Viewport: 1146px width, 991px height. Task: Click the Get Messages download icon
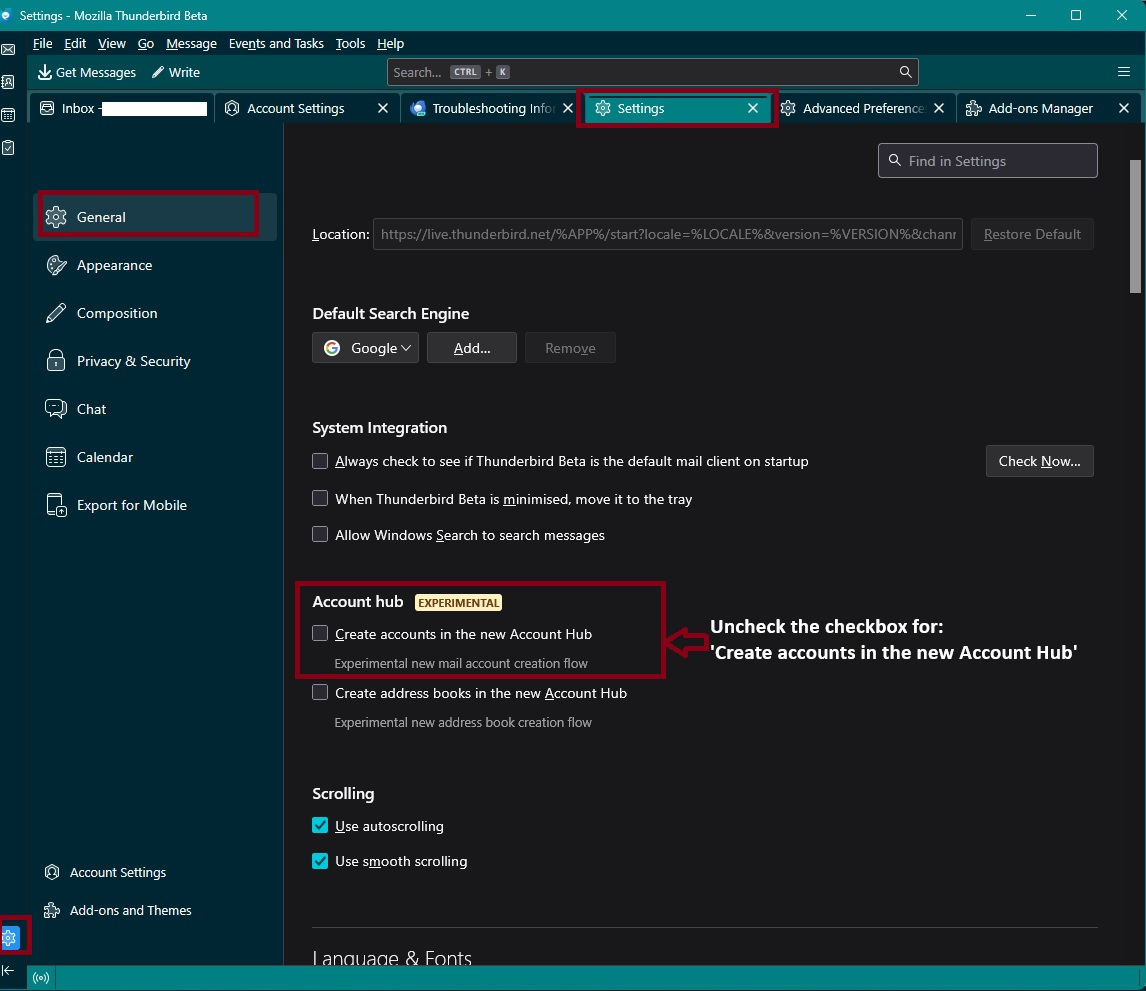(45, 72)
